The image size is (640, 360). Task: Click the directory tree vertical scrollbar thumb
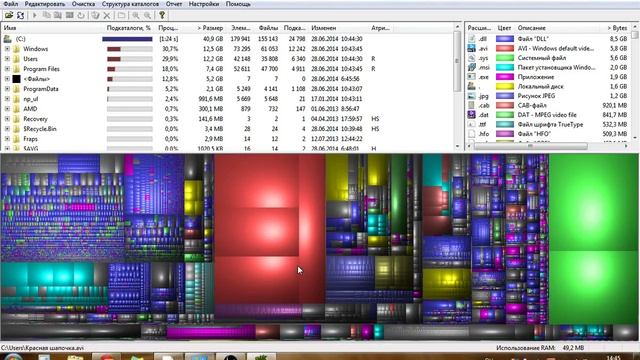pos(457,61)
